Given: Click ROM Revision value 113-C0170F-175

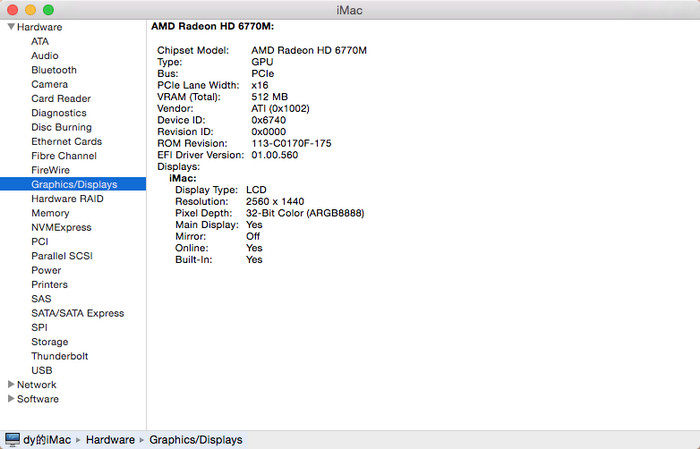Looking at the screenshot, I should coord(291,143).
